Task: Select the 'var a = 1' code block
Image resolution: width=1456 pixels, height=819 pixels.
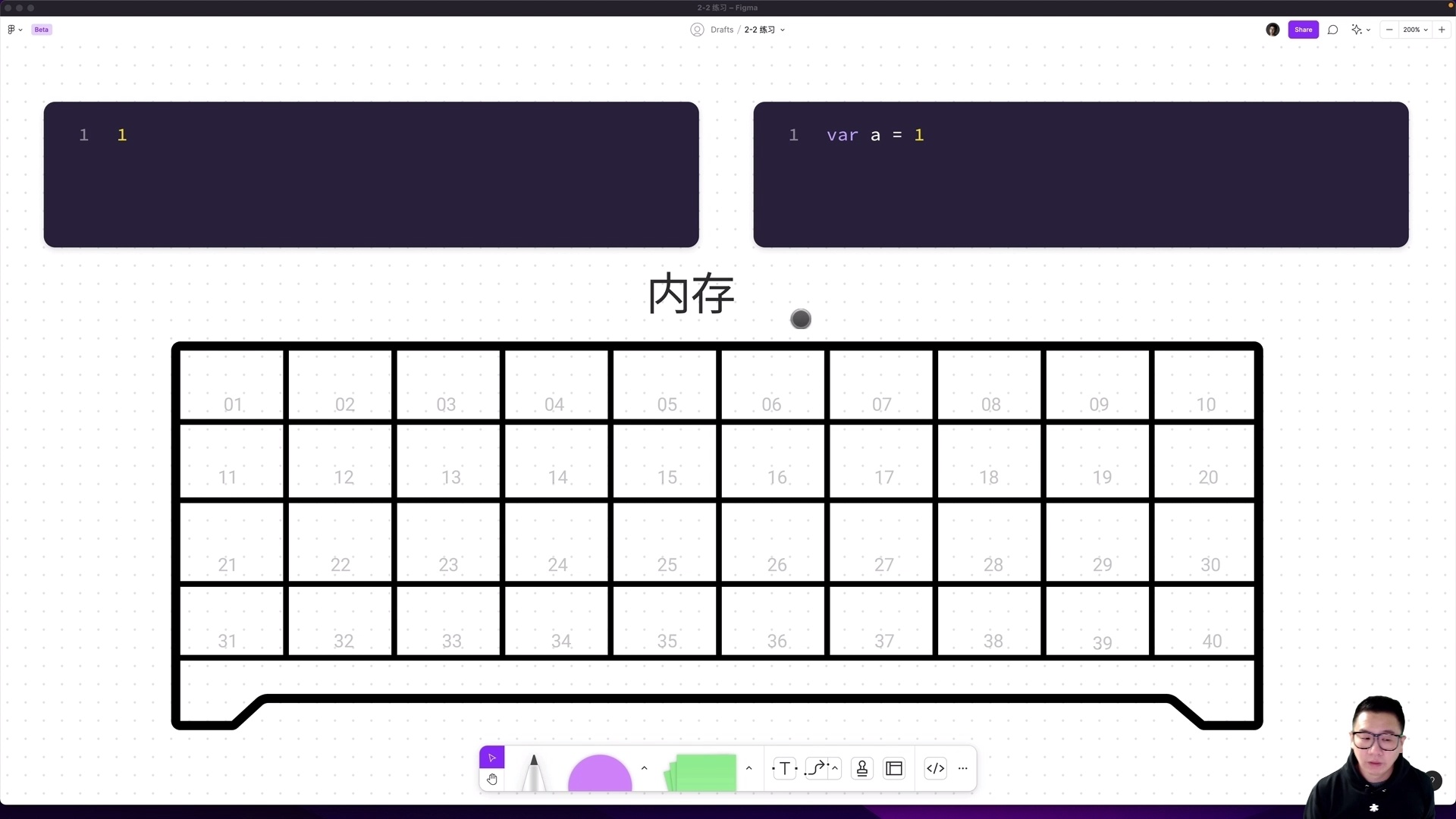Action: pyautogui.click(x=1081, y=174)
